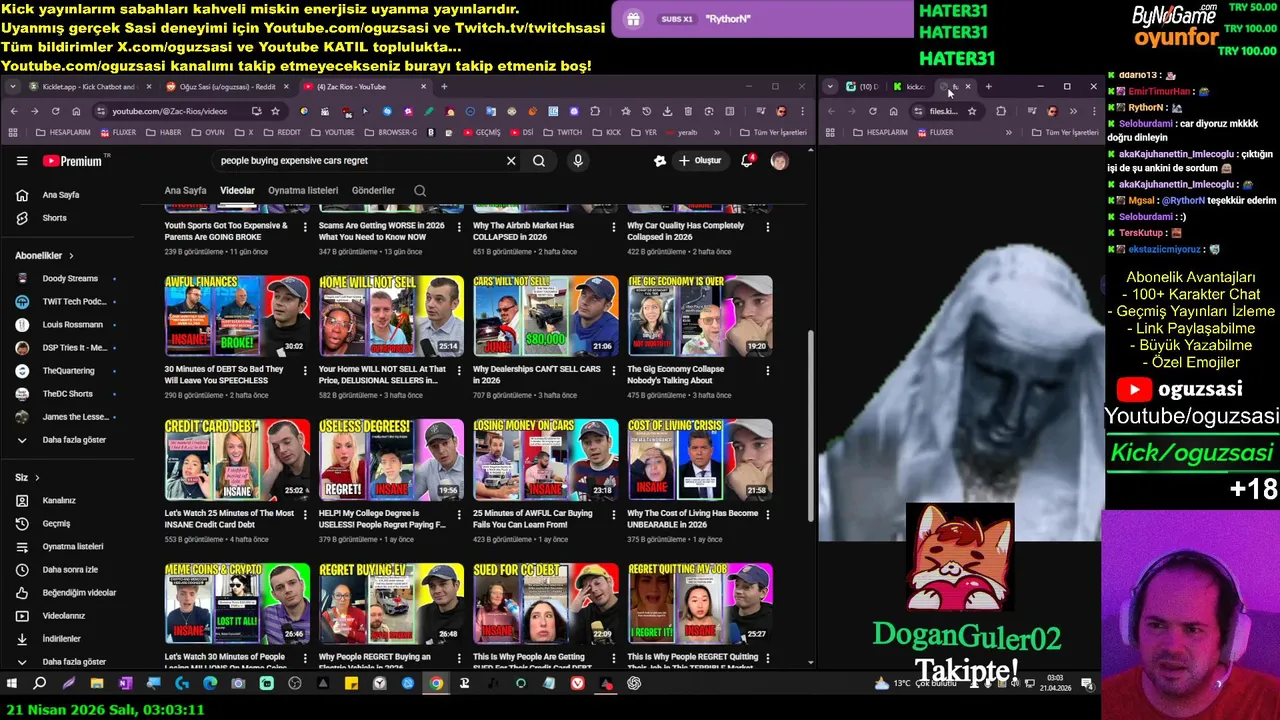
Task: Open Vivaldi browser from the taskbar
Action: (x=577, y=684)
